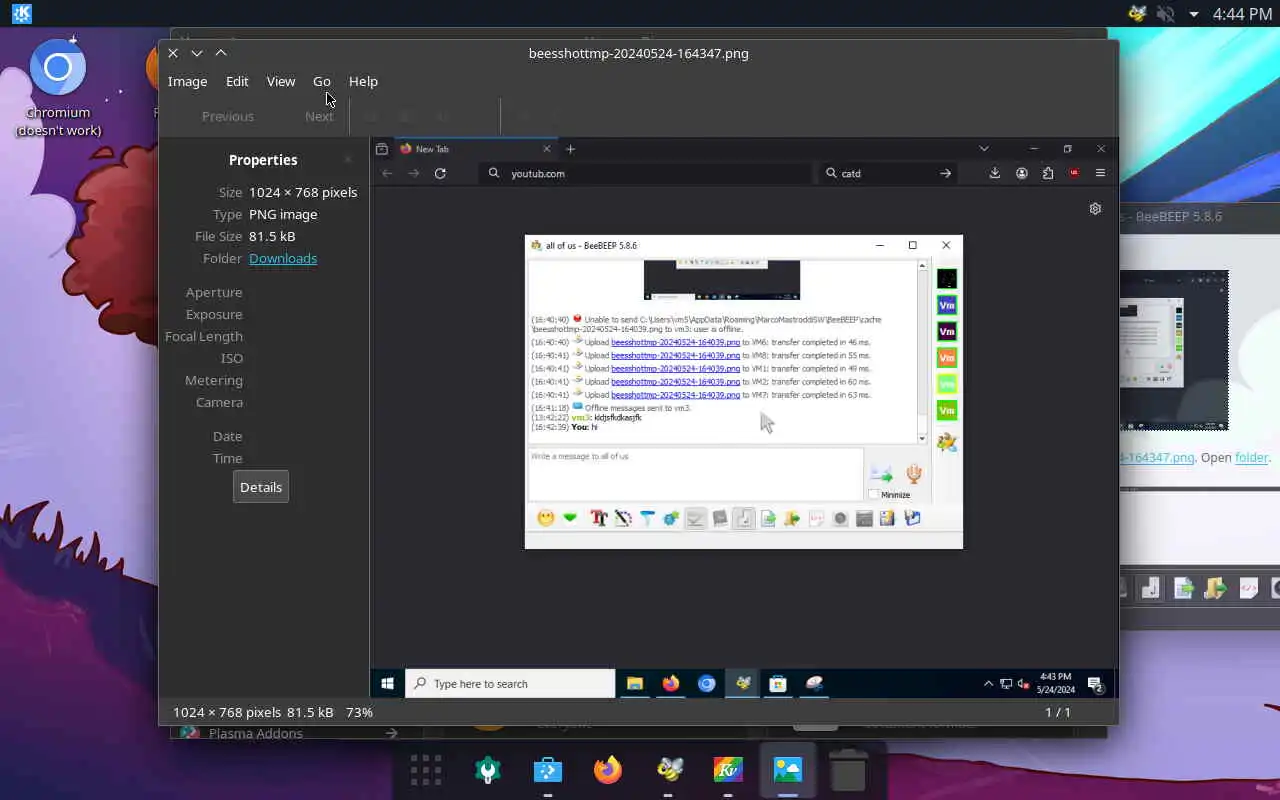Screen dimensions: 1280x800
Task: Click the Next image toolbar button
Action: pyautogui.click(x=319, y=116)
